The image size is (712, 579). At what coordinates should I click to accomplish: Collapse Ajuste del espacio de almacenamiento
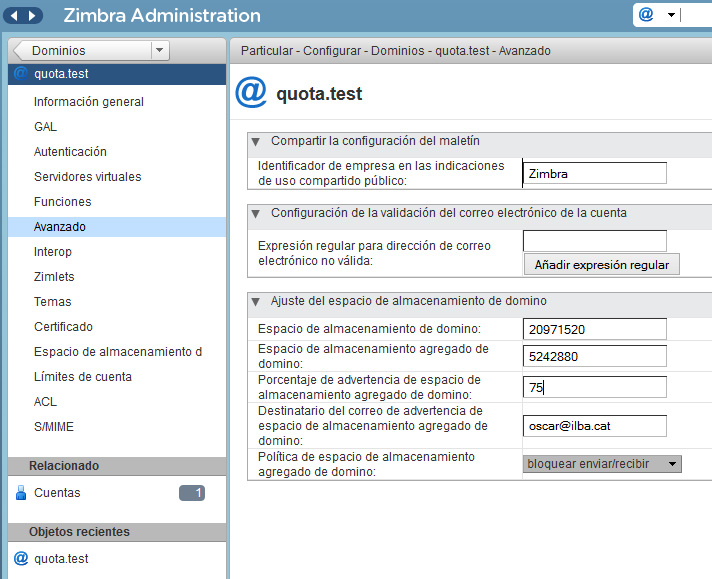[256, 302]
